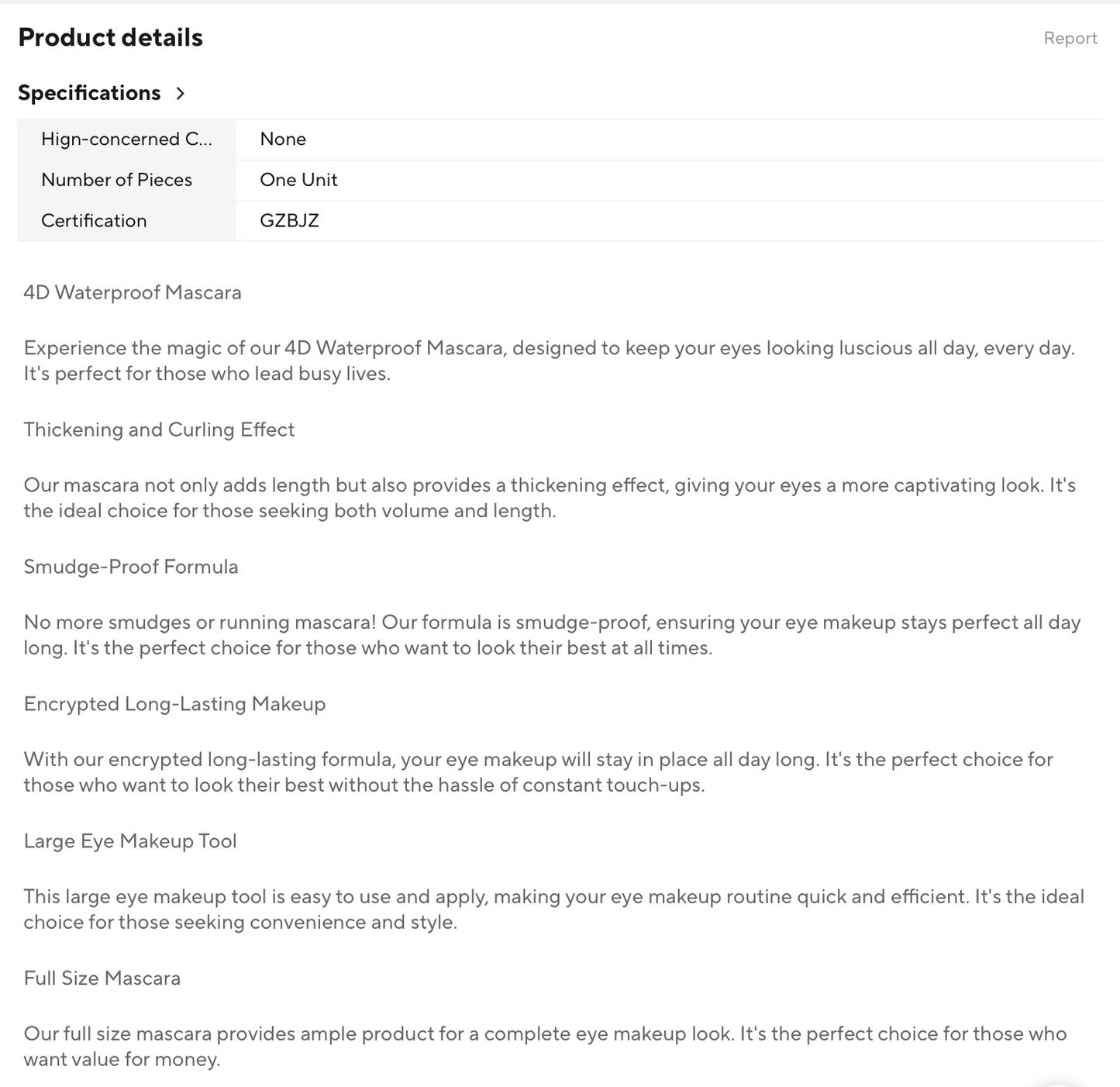Click the "Full Size Mascara" heading
The height and width of the screenshot is (1087, 1120).
(x=102, y=978)
